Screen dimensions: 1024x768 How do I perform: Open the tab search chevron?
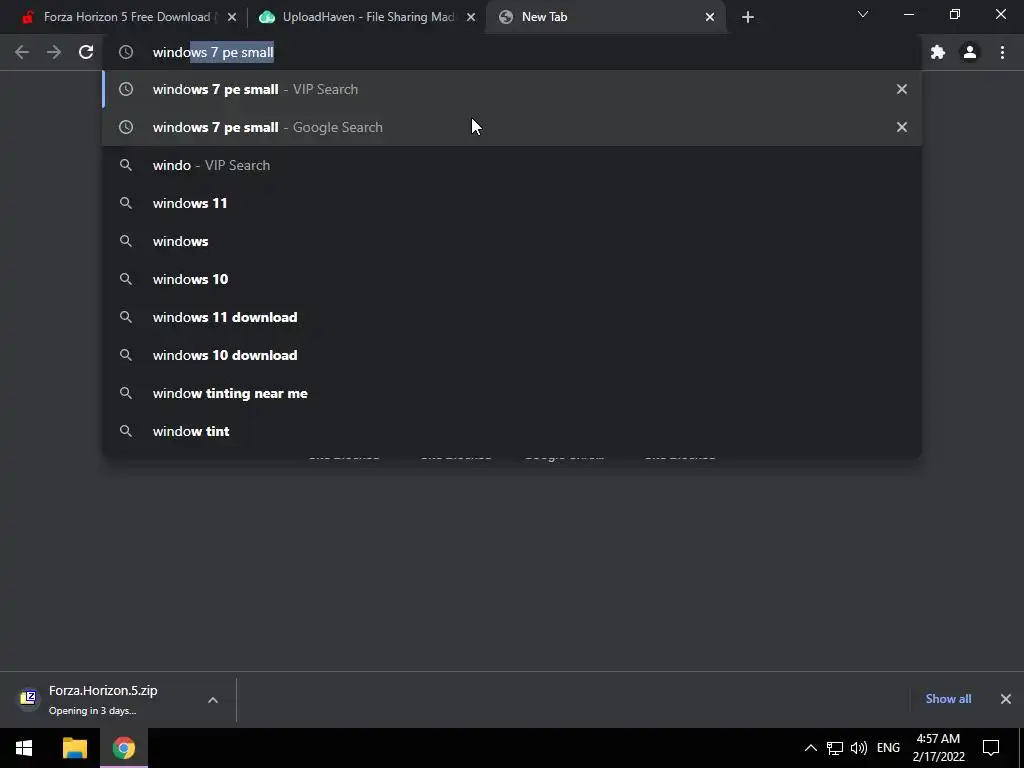click(863, 14)
